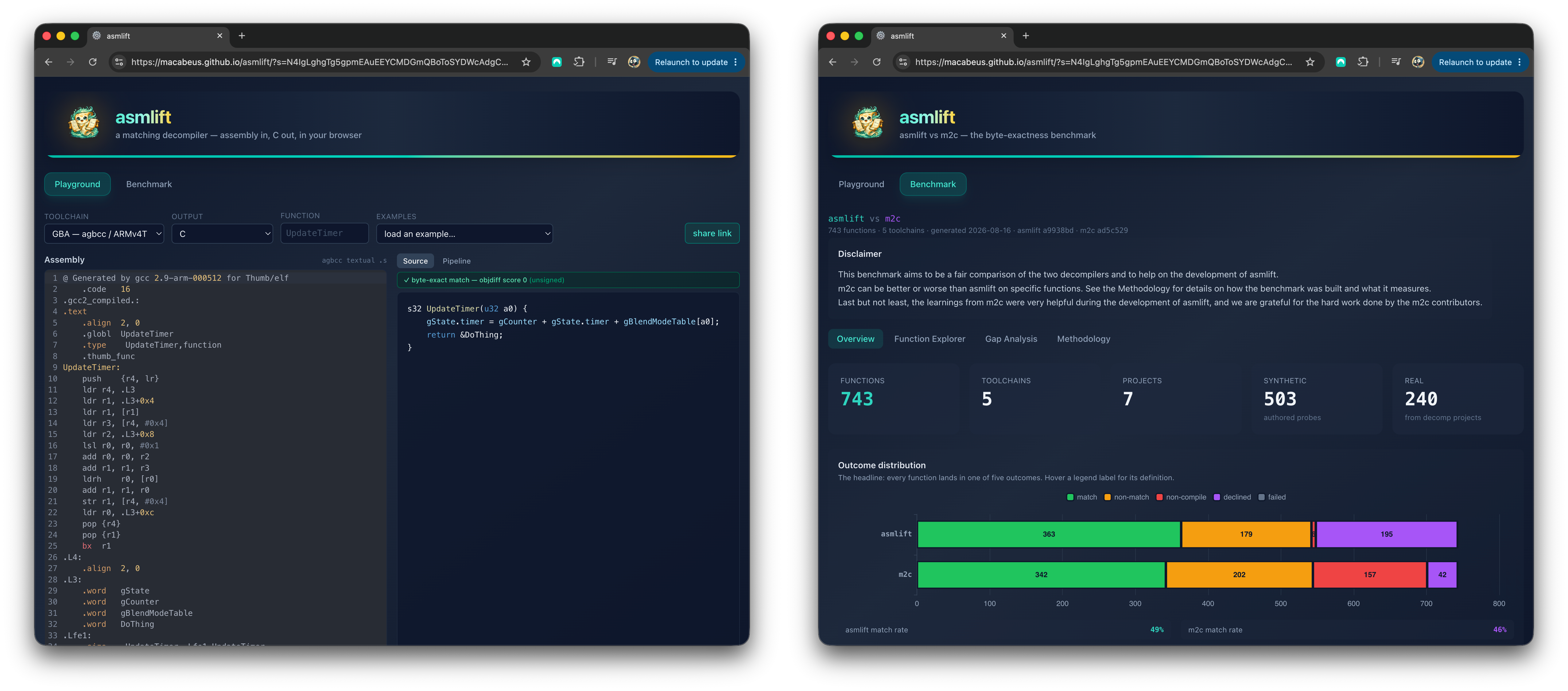Click the asmlift mascot logo in right window
Screen dimensions: 1568x691
(x=868, y=123)
